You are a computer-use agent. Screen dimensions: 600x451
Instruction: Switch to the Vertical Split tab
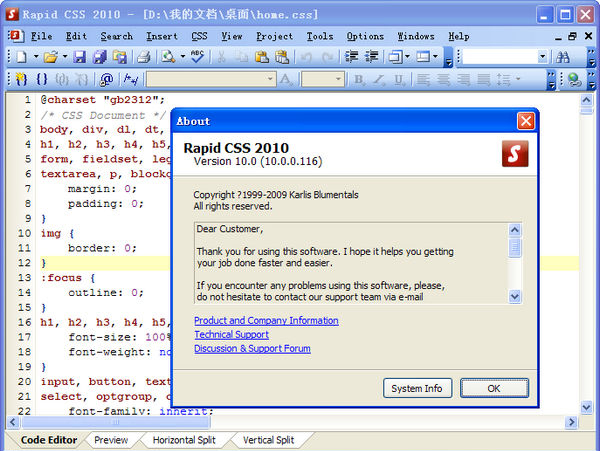click(x=269, y=440)
